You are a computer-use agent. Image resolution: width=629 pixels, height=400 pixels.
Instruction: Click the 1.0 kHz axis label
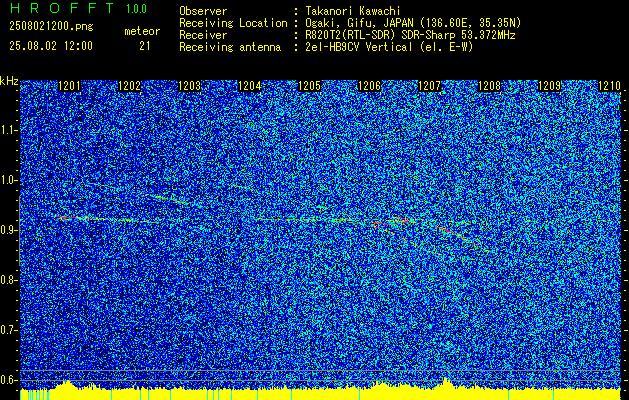(8, 180)
